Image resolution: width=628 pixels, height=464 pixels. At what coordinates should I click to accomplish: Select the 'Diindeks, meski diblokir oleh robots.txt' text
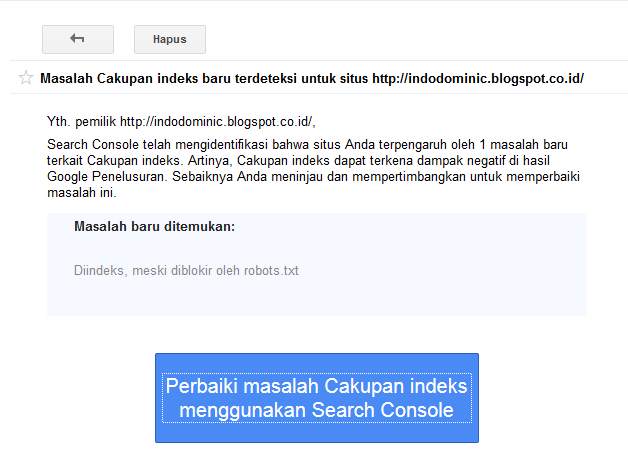[186, 271]
